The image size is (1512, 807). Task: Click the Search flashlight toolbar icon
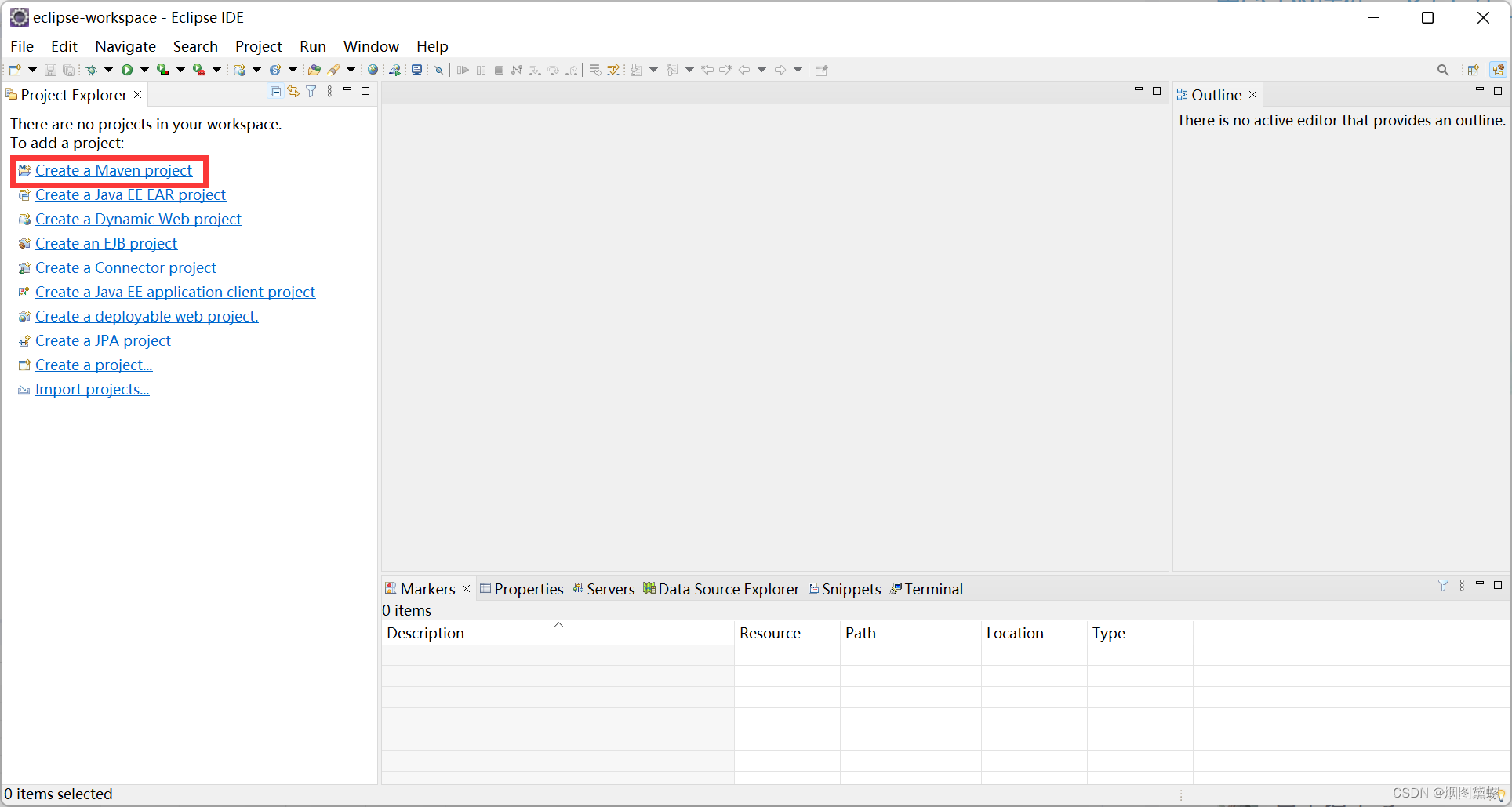(334, 70)
